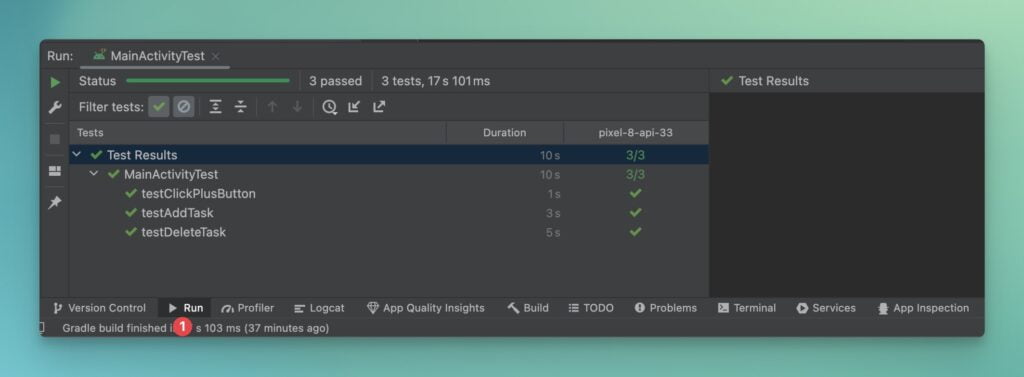Go to previous failed test arrow
This screenshot has width=1024, height=377.
272,107
